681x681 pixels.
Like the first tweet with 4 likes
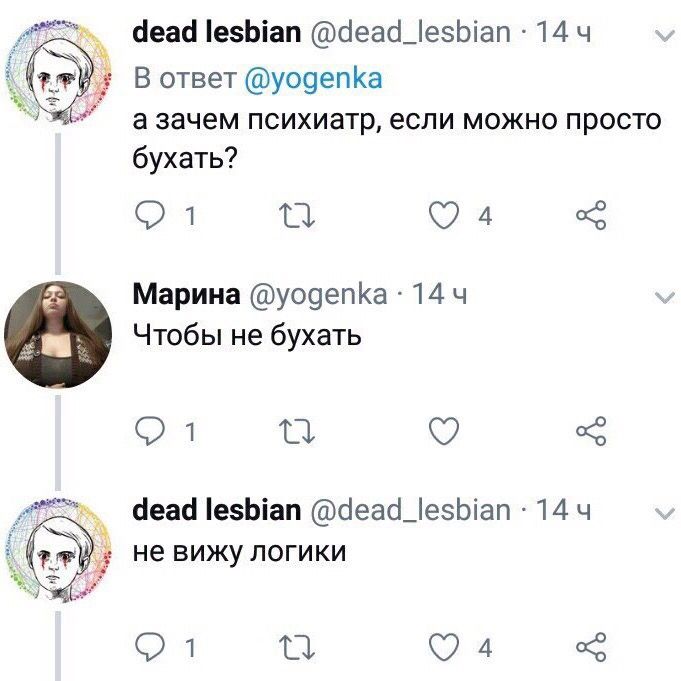click(x=444, y=215)
